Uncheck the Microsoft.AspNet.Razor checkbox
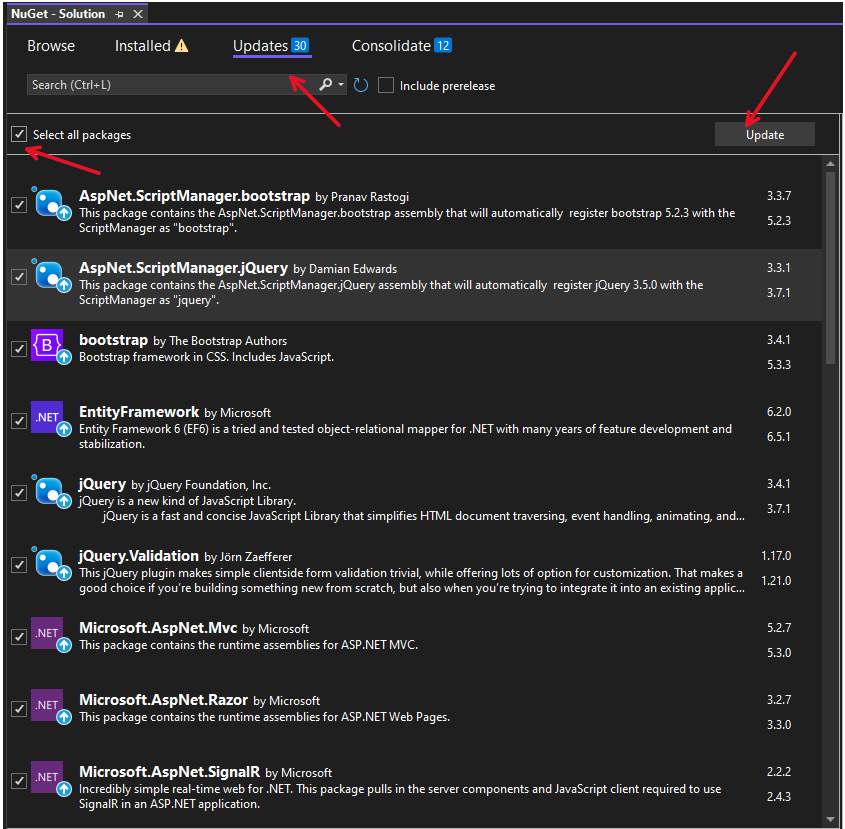This screenshot has width=845, height=829. [x=19, y=708]
